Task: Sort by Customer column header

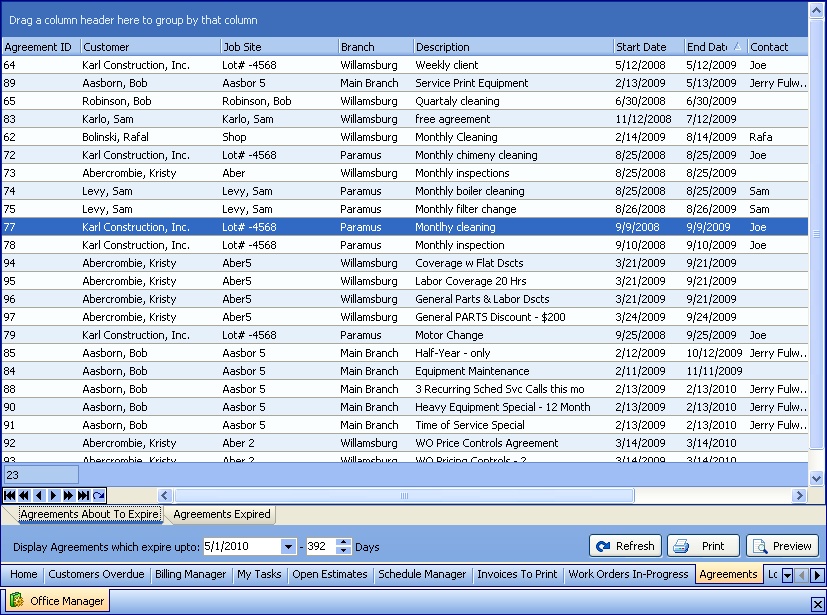Action: (x=150, y=47)
